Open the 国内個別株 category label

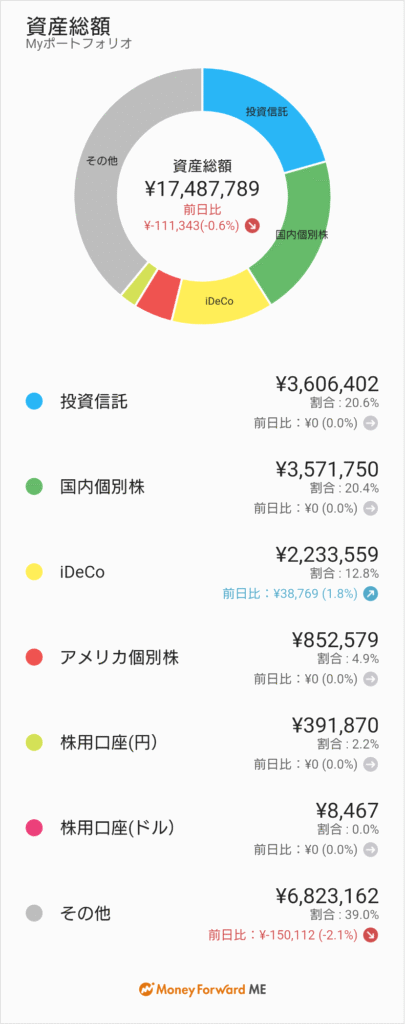(103, 487)
